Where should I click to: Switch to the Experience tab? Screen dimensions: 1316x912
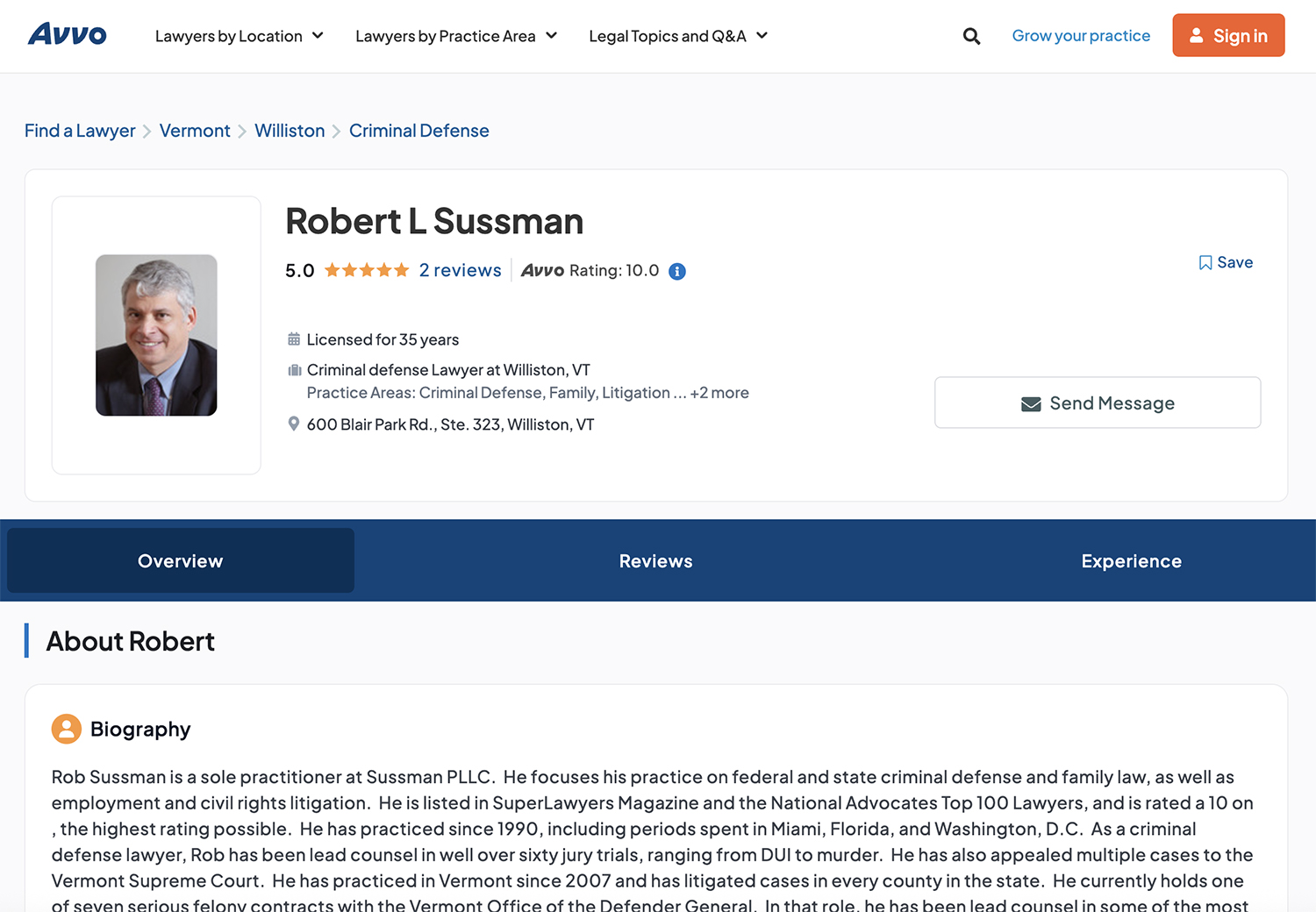pos(1131,561)
